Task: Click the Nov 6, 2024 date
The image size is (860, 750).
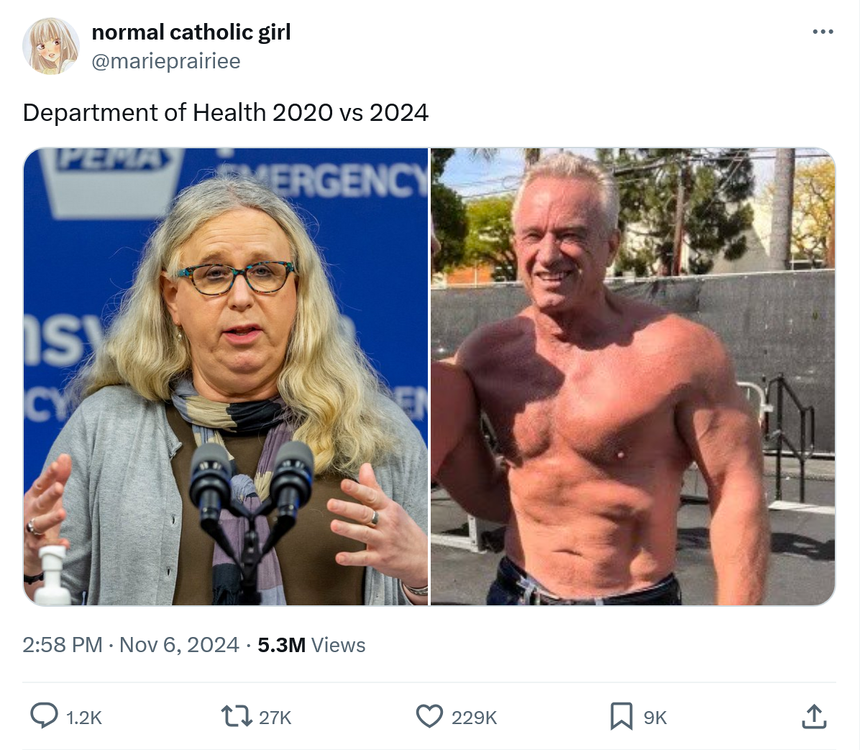Action: click(x=179, y=645)
